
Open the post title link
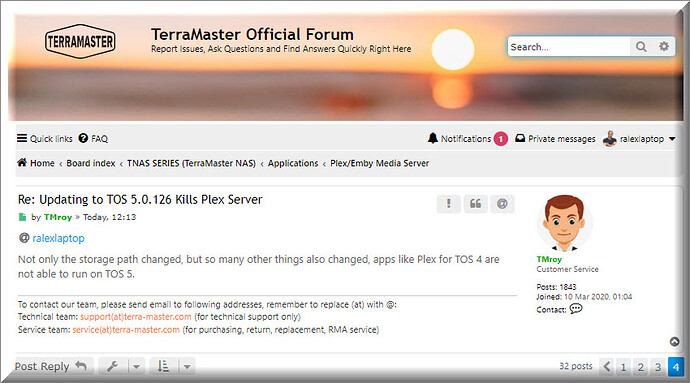coord(140,199)
